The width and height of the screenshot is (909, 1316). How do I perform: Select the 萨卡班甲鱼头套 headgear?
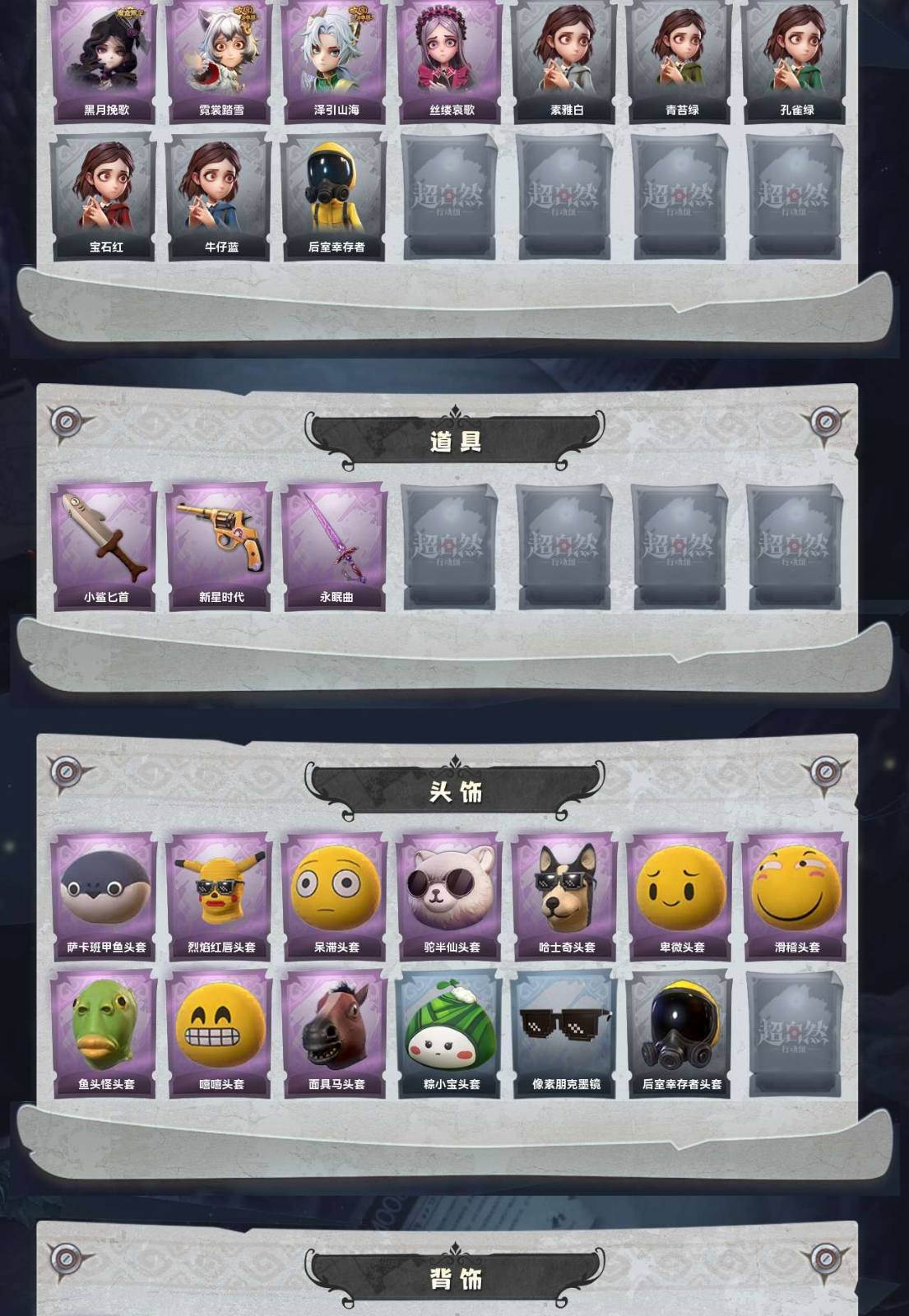point(104,897)
